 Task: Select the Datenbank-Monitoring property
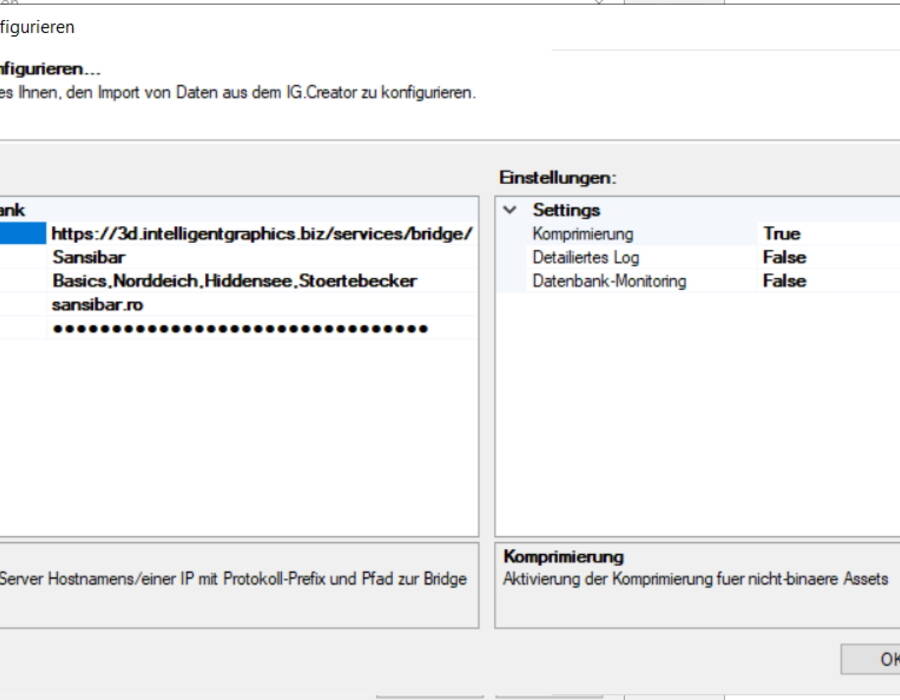[609, 281]
